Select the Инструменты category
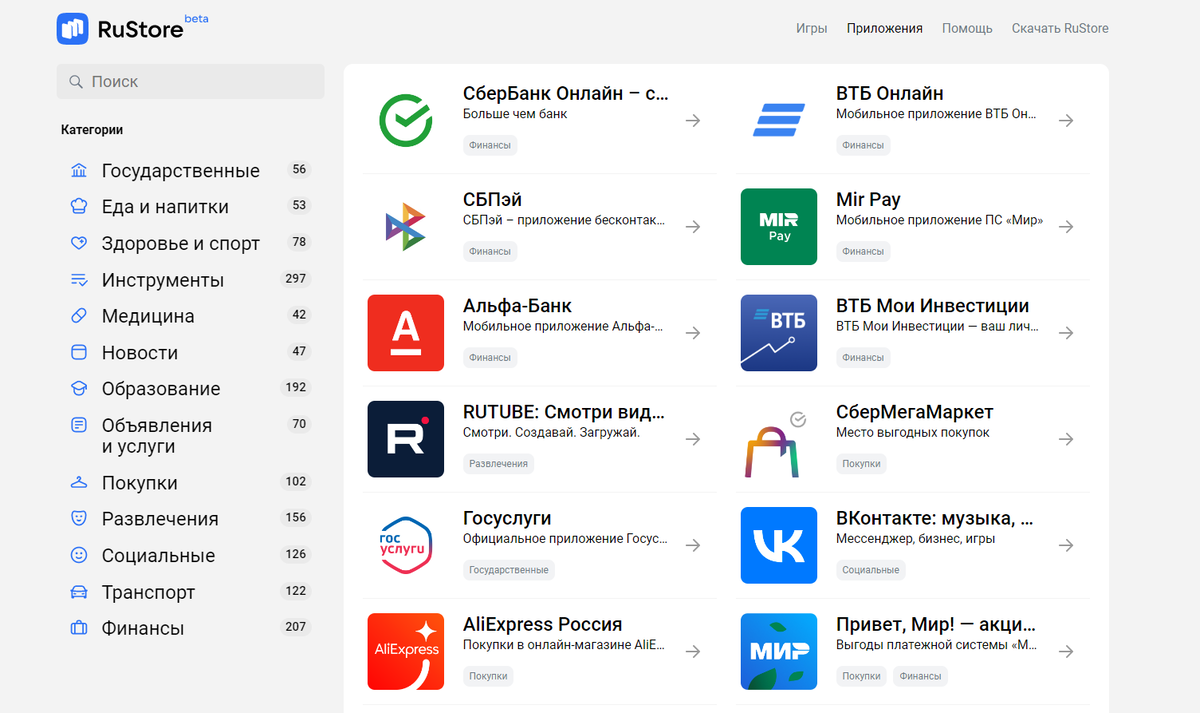Viewport: 1200px width, 713px height. [190, 280]
